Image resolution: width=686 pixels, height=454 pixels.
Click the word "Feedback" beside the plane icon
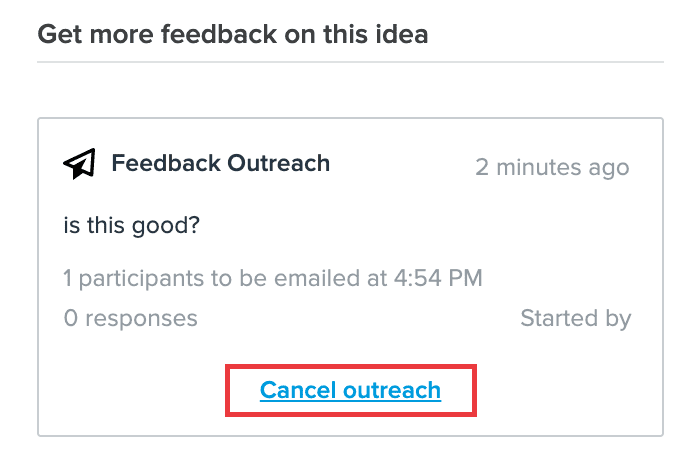pyautogui.click(x=166, y=163)
